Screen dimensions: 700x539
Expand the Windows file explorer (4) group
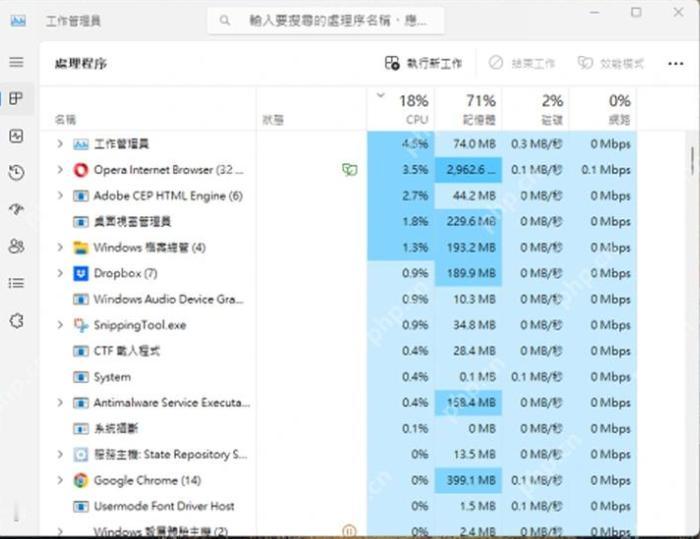click(x=60, y=247)
